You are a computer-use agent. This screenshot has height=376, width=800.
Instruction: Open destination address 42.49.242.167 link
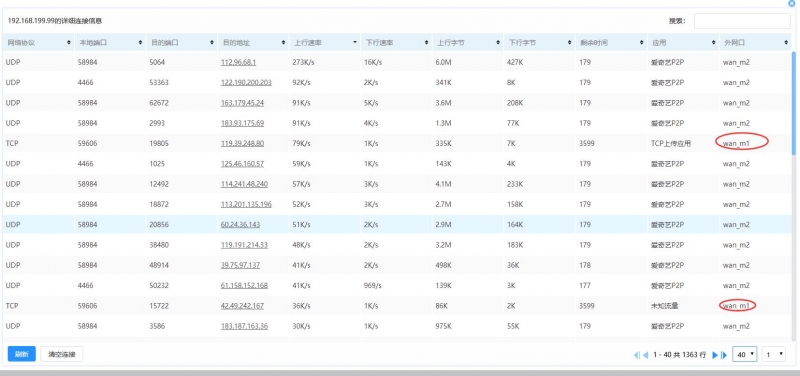click(x=242, y=306)
